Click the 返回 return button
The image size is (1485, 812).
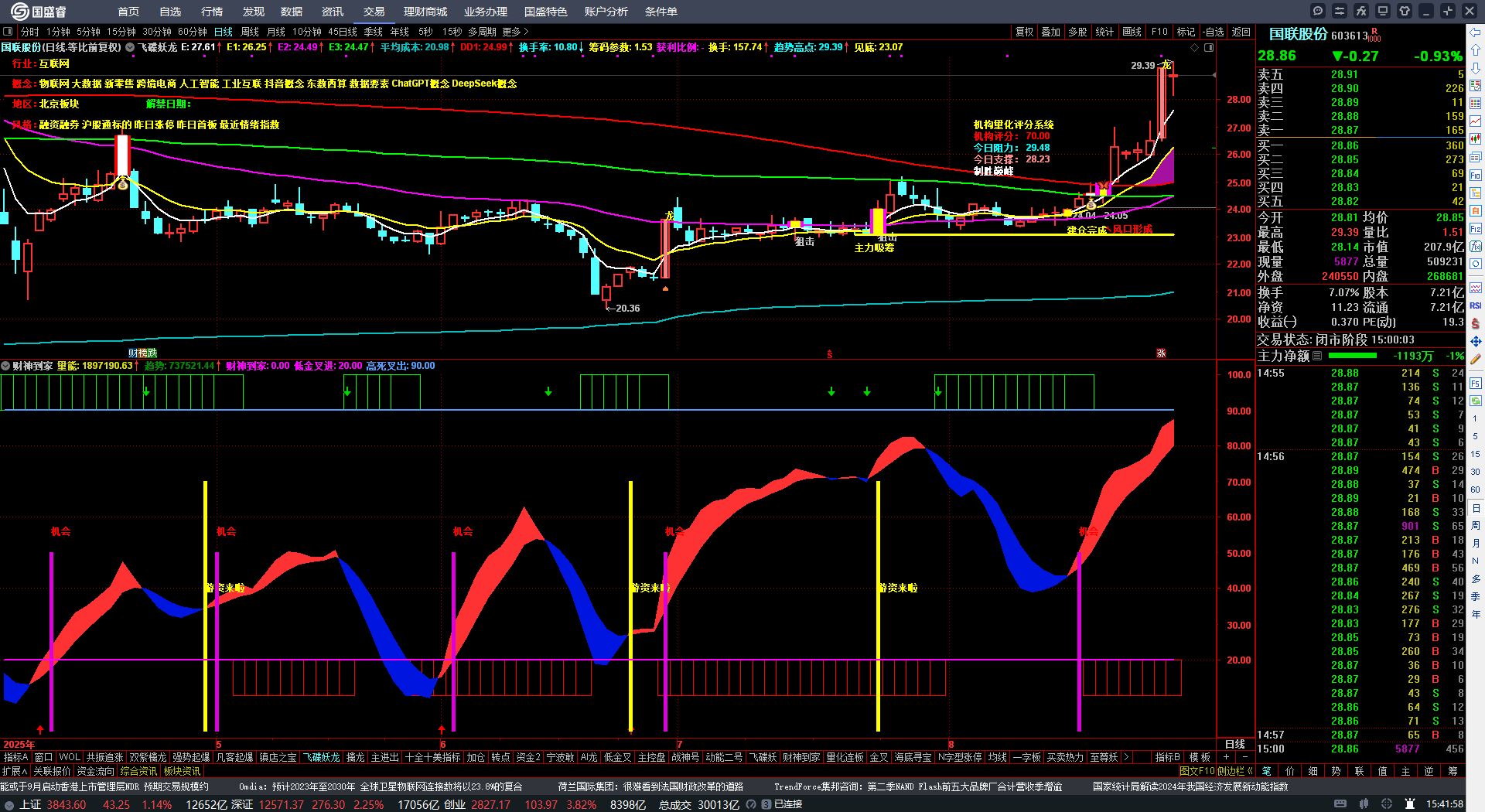coord(1241,32)
